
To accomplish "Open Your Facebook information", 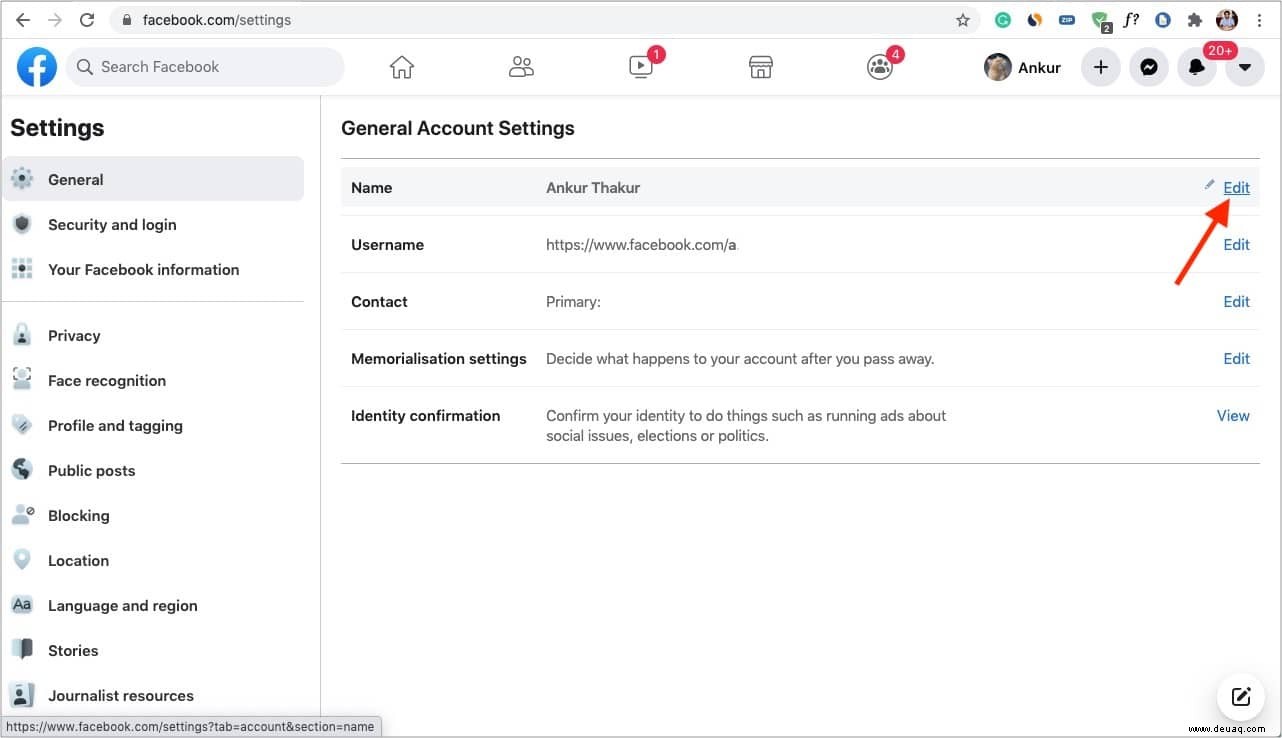I will (153, 269).
